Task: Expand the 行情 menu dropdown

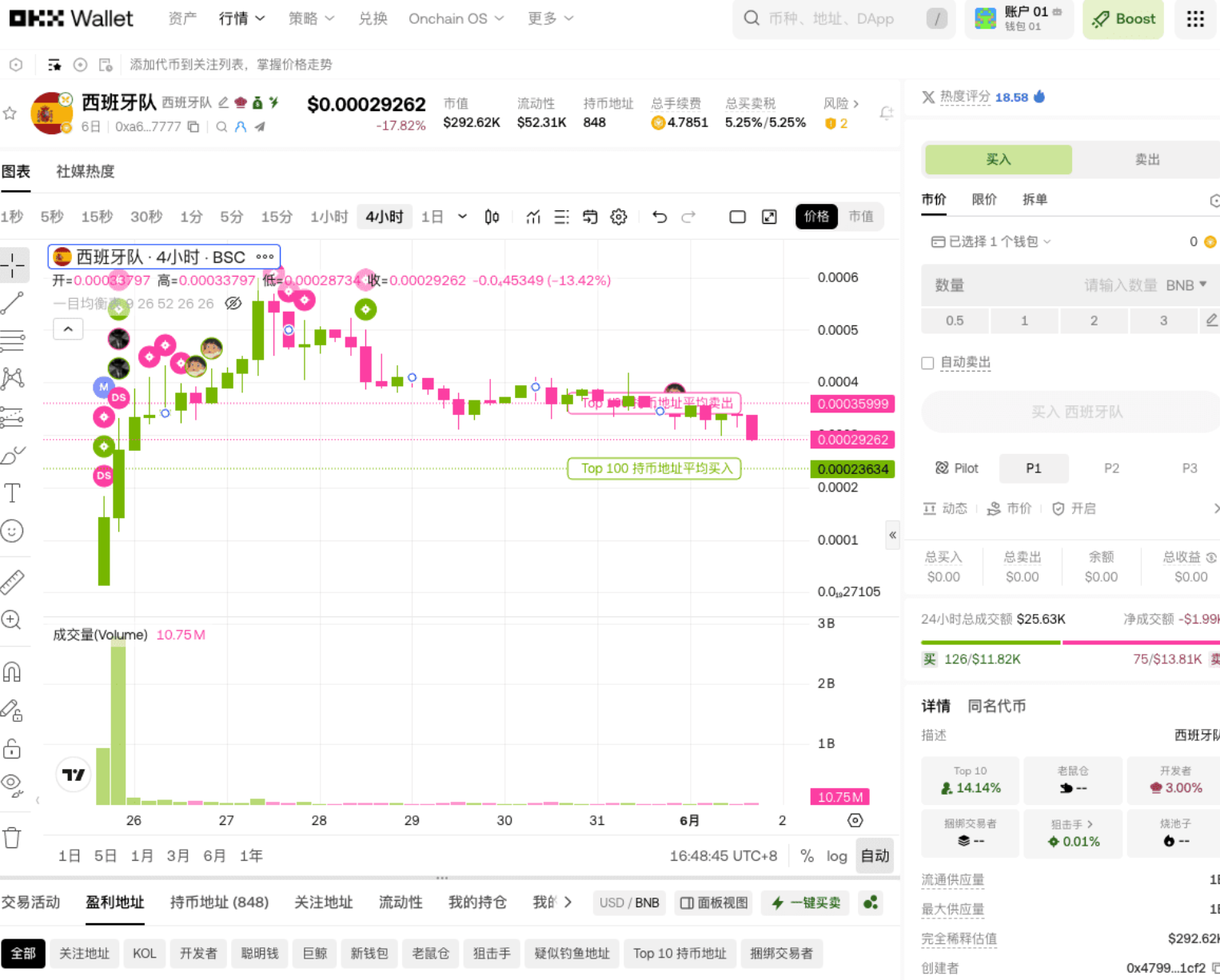Action: [x=241, y=18]
